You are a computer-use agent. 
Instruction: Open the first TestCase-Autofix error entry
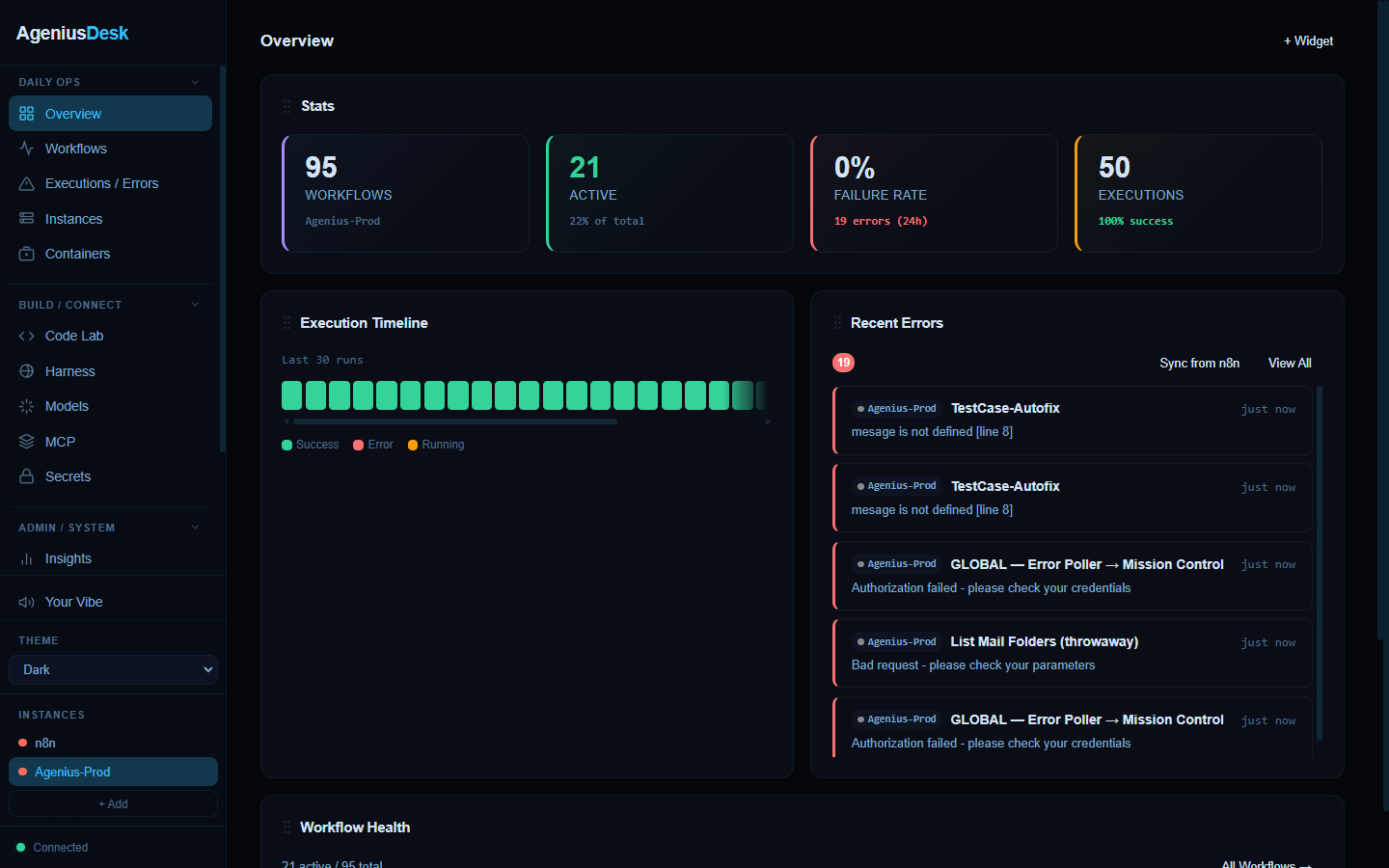click(1073, 420)
